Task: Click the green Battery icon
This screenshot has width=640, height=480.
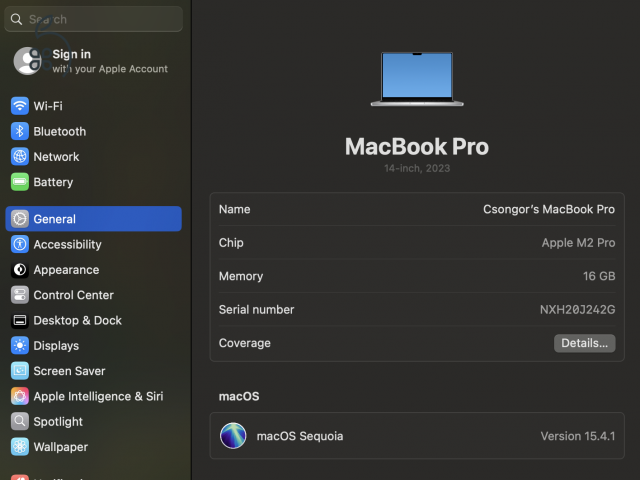Action: (20, 182)
